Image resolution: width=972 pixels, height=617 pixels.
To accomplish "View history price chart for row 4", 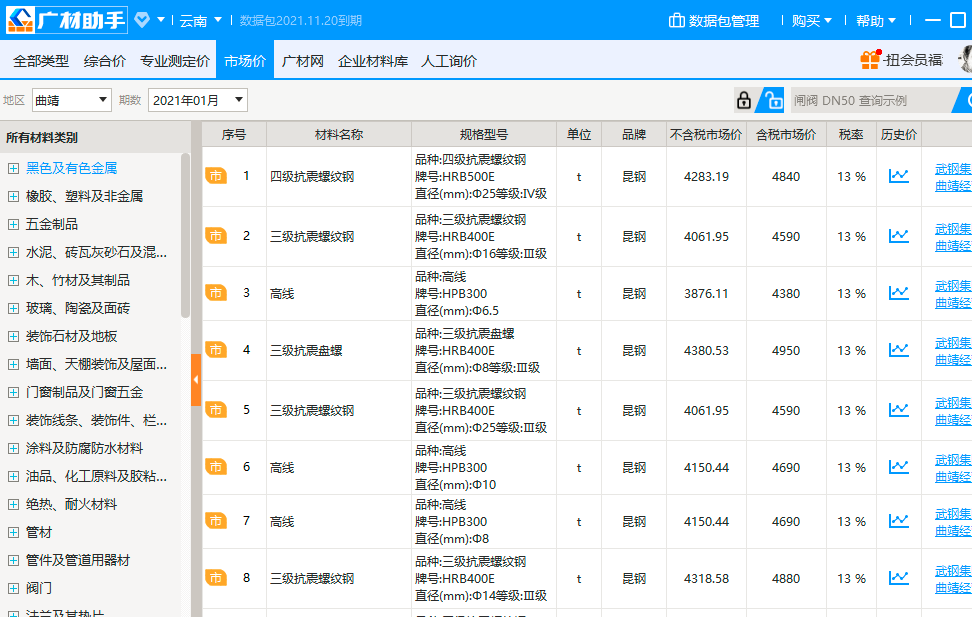I will (898, 350).
